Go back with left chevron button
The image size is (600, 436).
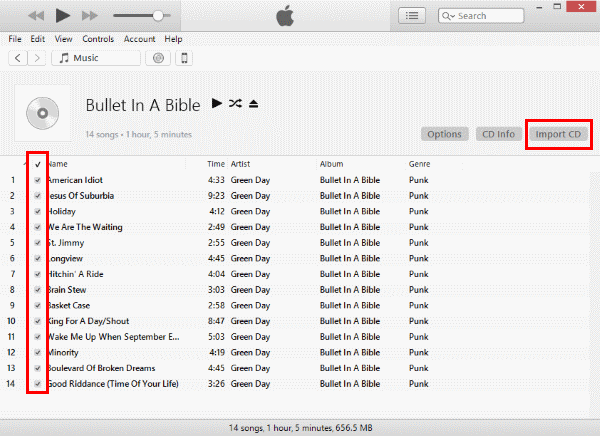pos(18,58)
